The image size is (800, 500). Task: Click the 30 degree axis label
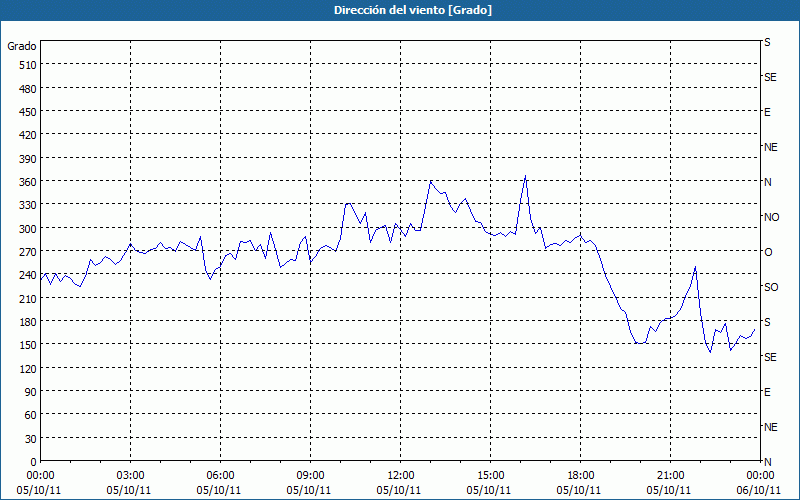[x=31, y=439]
